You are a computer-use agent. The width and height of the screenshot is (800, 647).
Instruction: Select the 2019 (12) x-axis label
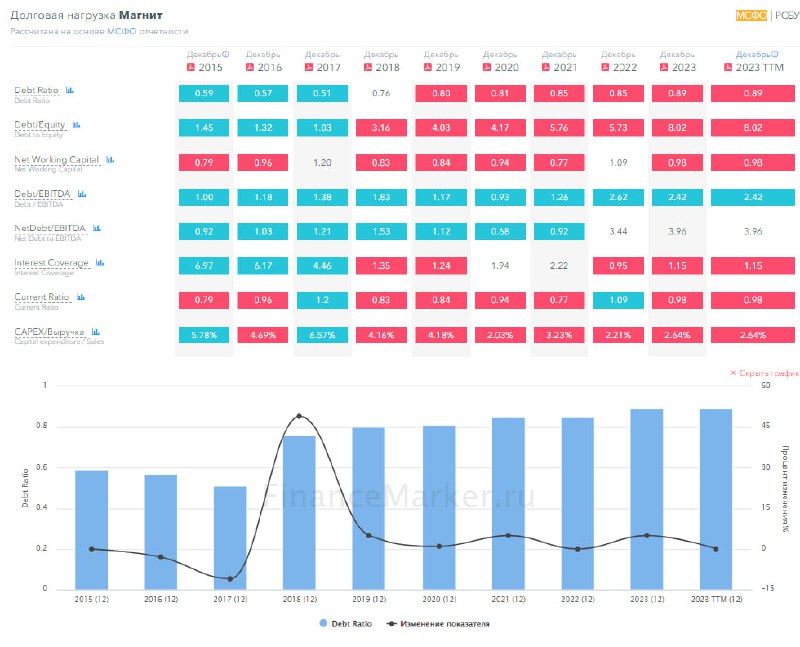tap(369, 599)
